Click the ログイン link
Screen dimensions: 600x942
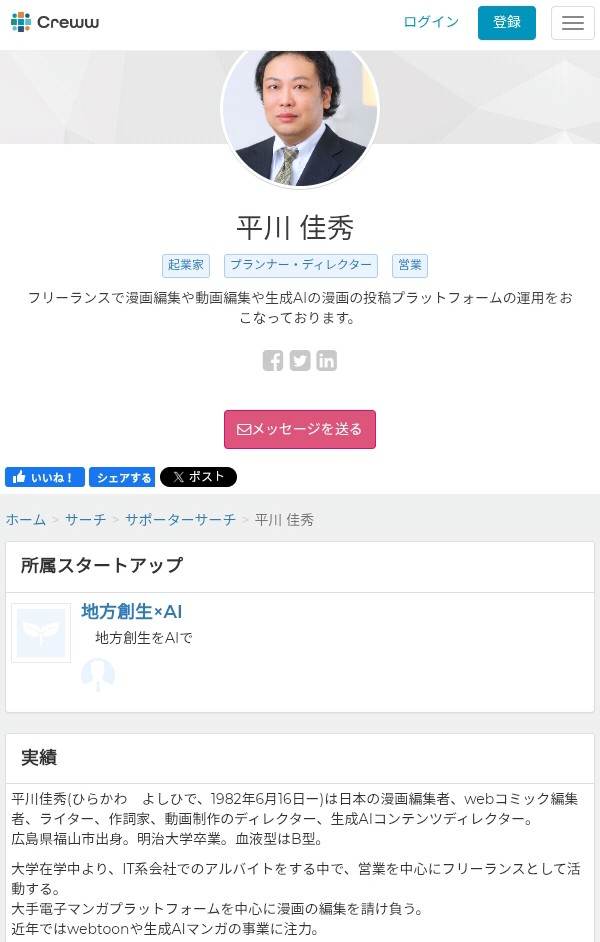point(431,22)
